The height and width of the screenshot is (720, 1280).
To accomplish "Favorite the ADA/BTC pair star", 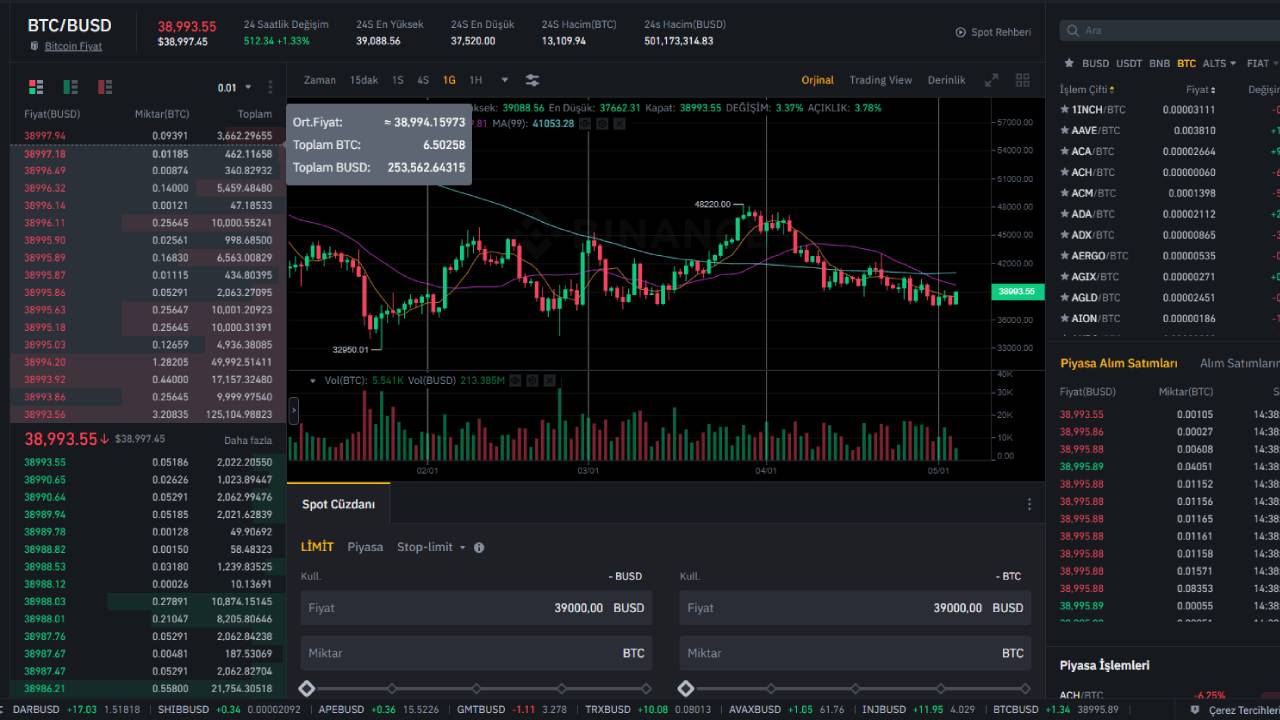I will coord(1064,214).
